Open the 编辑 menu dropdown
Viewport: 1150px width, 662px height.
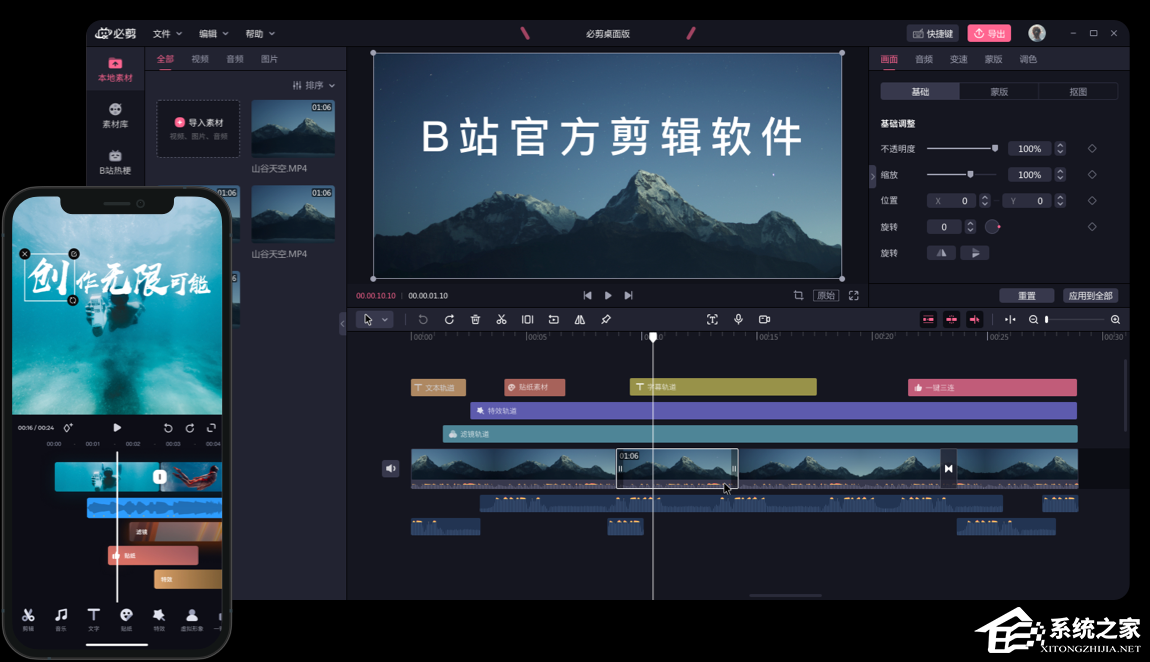[213, 34]
